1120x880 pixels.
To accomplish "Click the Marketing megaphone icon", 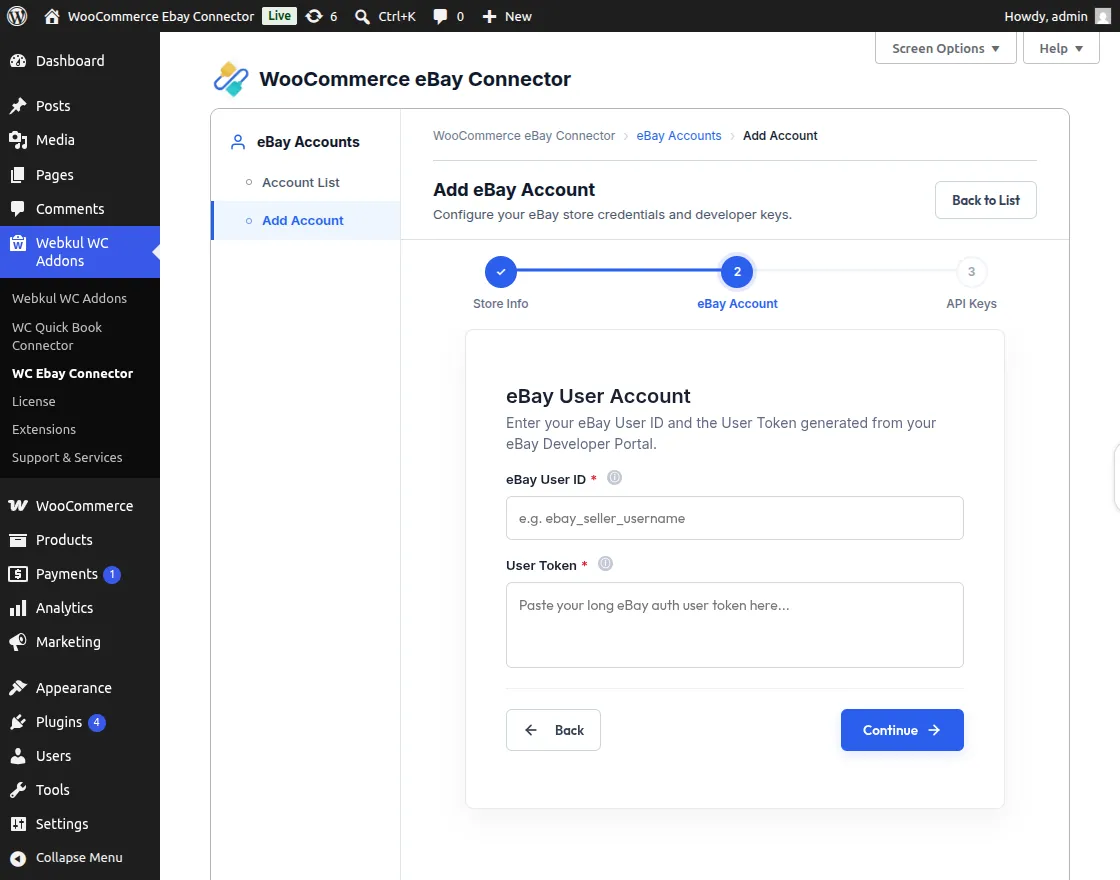I will [18, 641].
